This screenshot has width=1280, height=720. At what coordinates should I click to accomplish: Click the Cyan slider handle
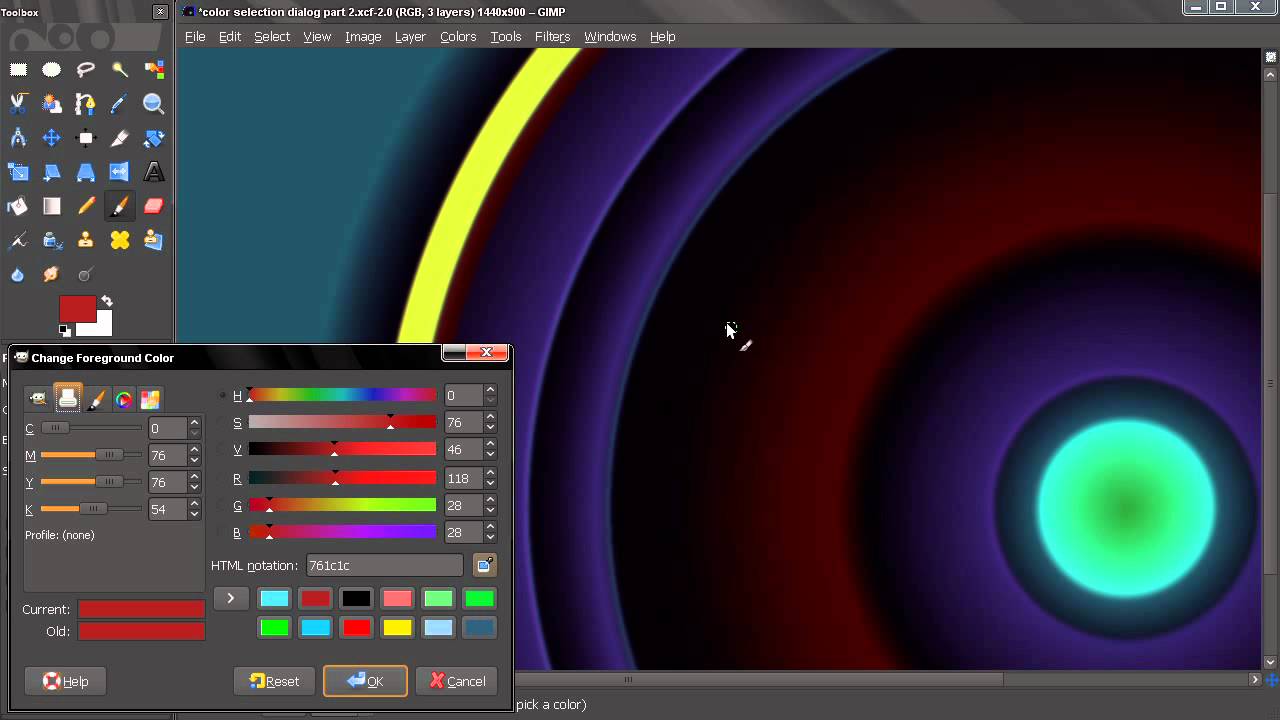click(55, 428)
